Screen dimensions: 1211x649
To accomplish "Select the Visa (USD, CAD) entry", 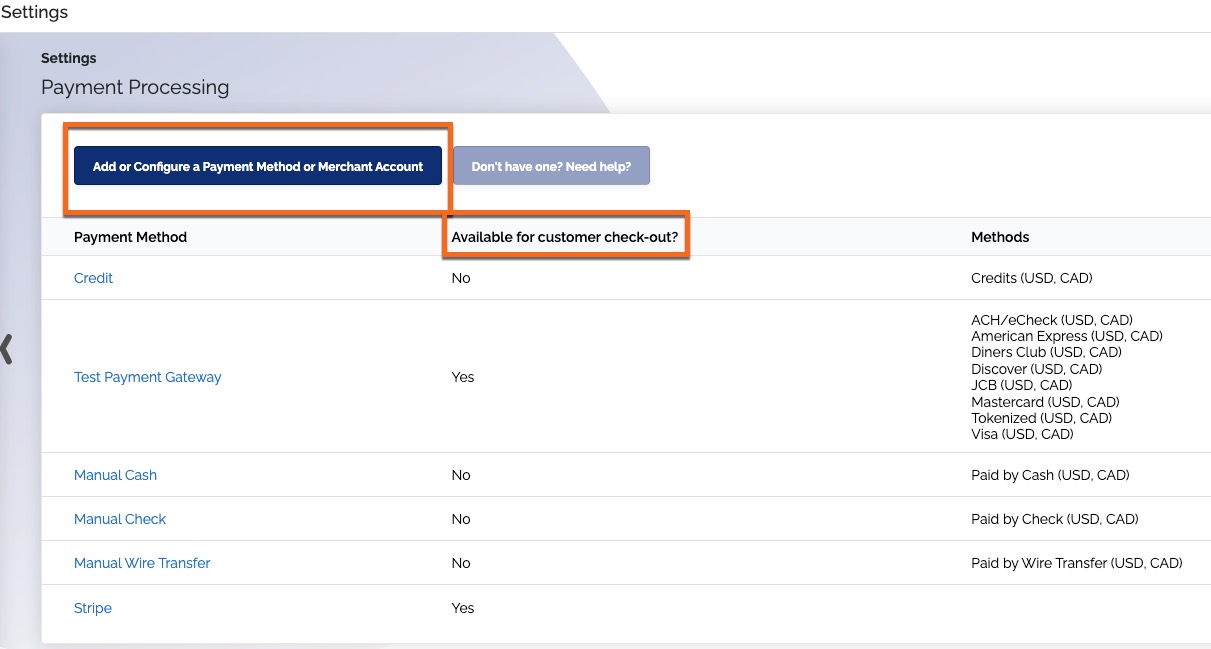I will pos(1022,434).
